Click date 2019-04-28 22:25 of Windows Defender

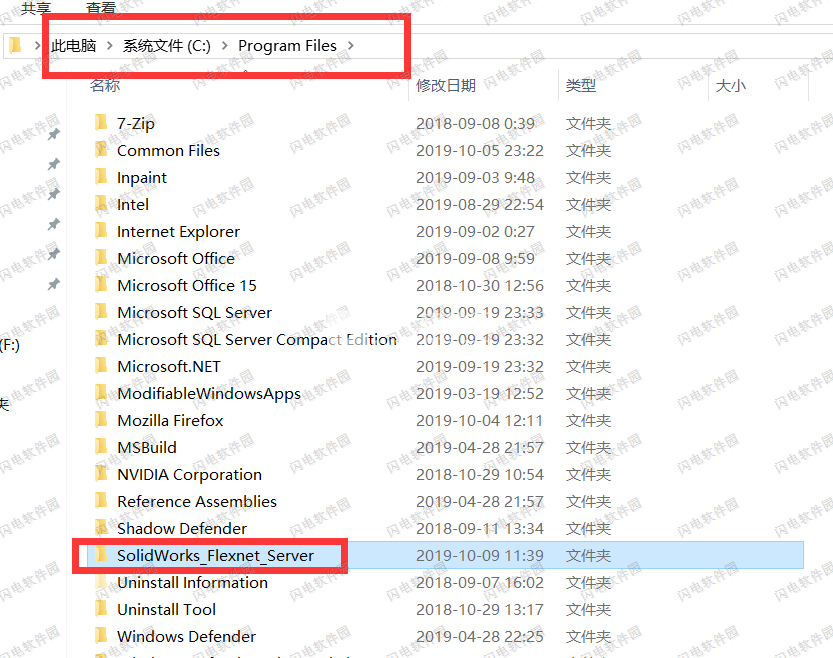tap(480, 636)
